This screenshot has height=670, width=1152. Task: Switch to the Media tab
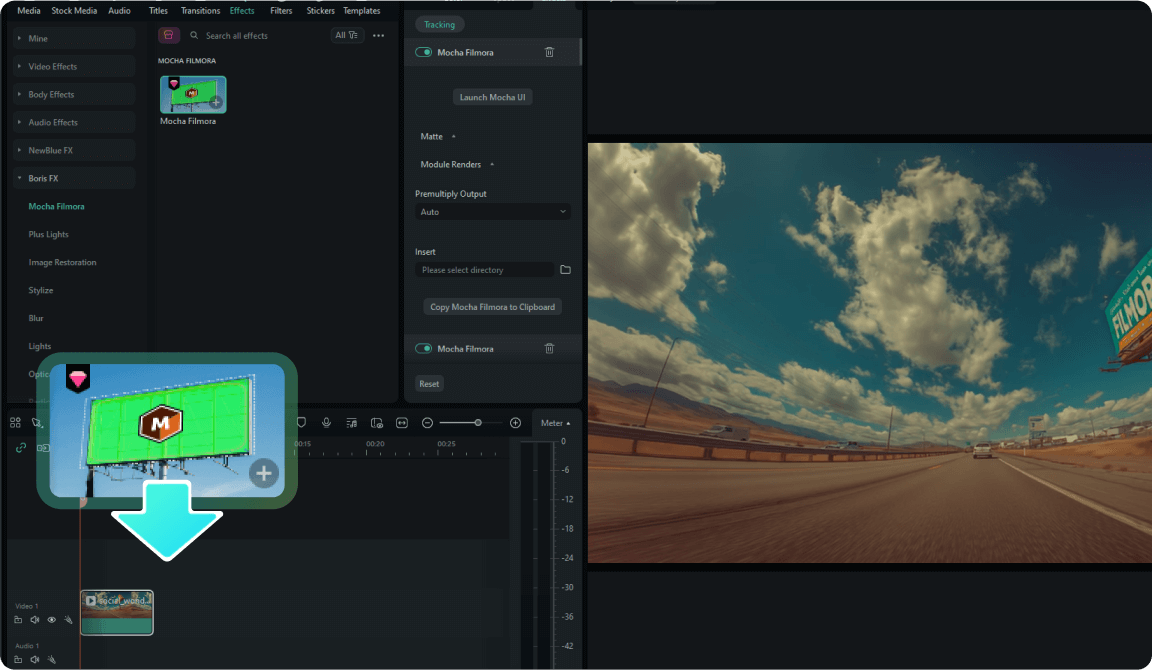[x=29, y=10]
